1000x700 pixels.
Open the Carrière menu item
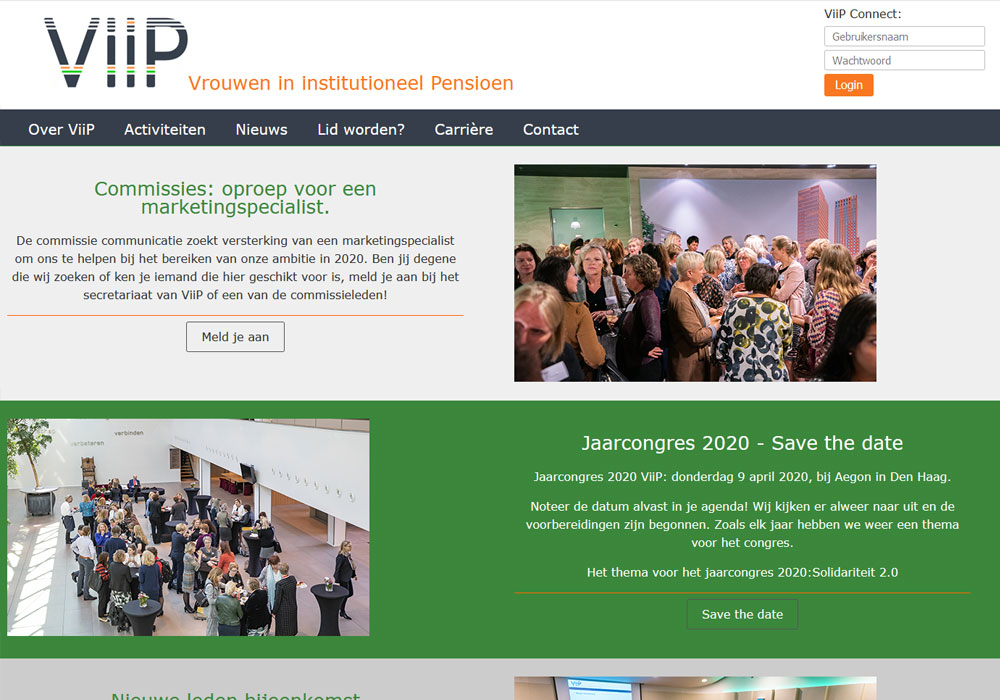(464, 129)
